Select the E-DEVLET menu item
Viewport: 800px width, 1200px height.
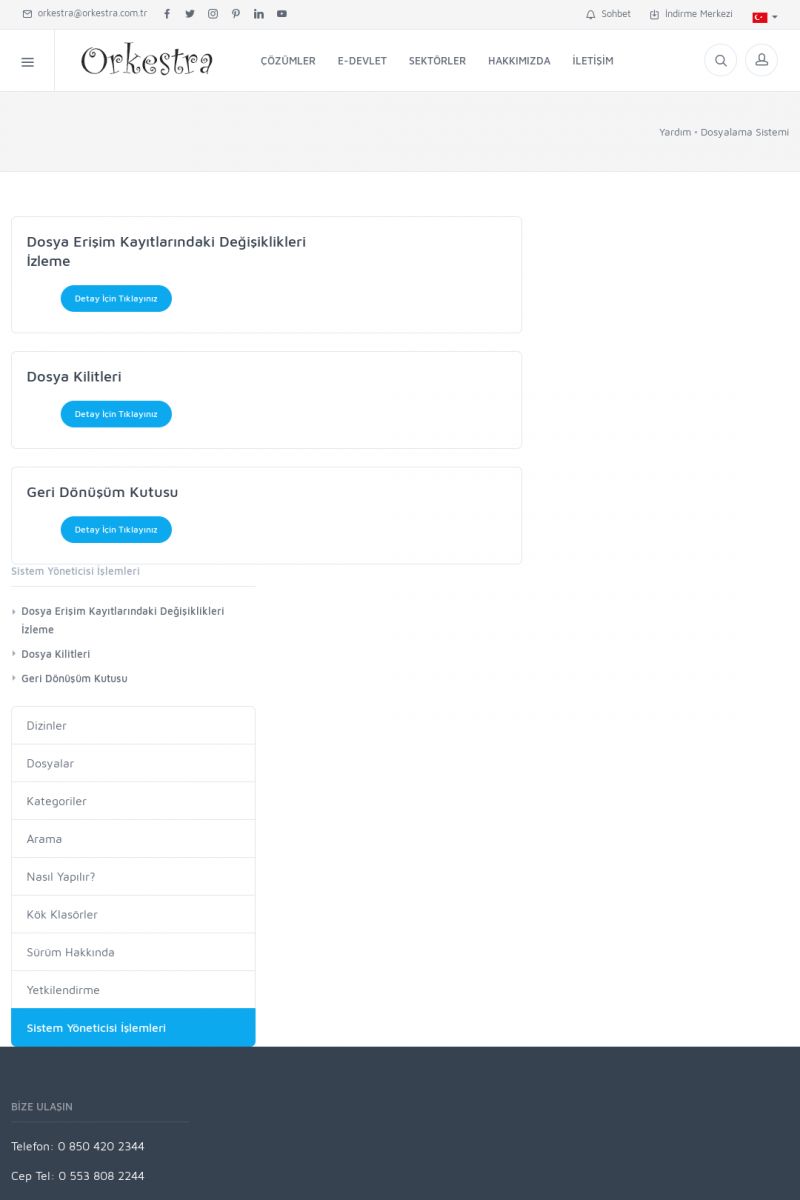362,61
